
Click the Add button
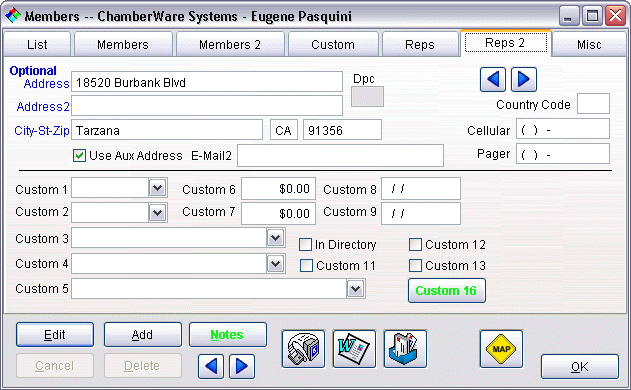pyautogui.click(x=142, y=334)
